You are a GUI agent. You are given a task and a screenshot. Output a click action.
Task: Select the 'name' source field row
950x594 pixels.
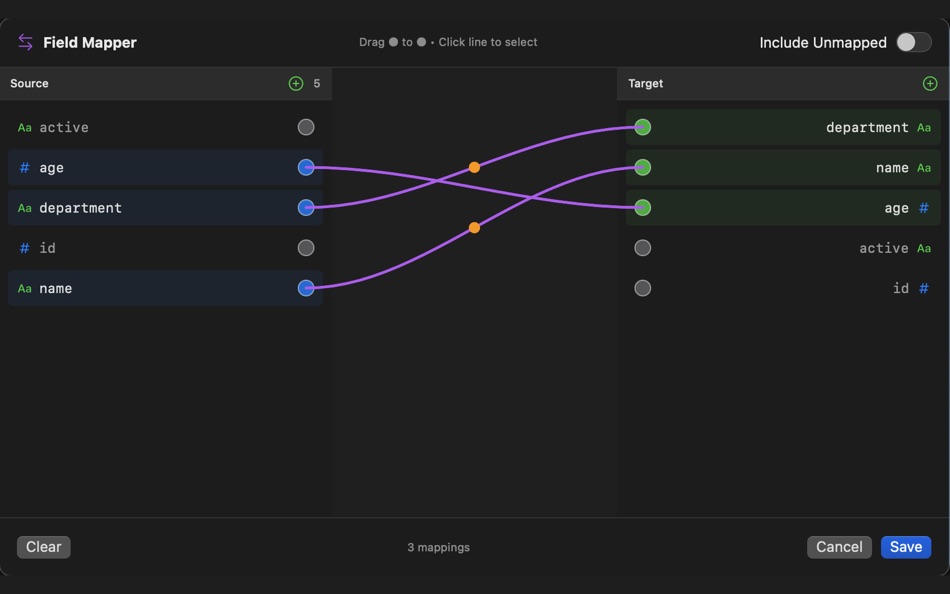(150, 288)
